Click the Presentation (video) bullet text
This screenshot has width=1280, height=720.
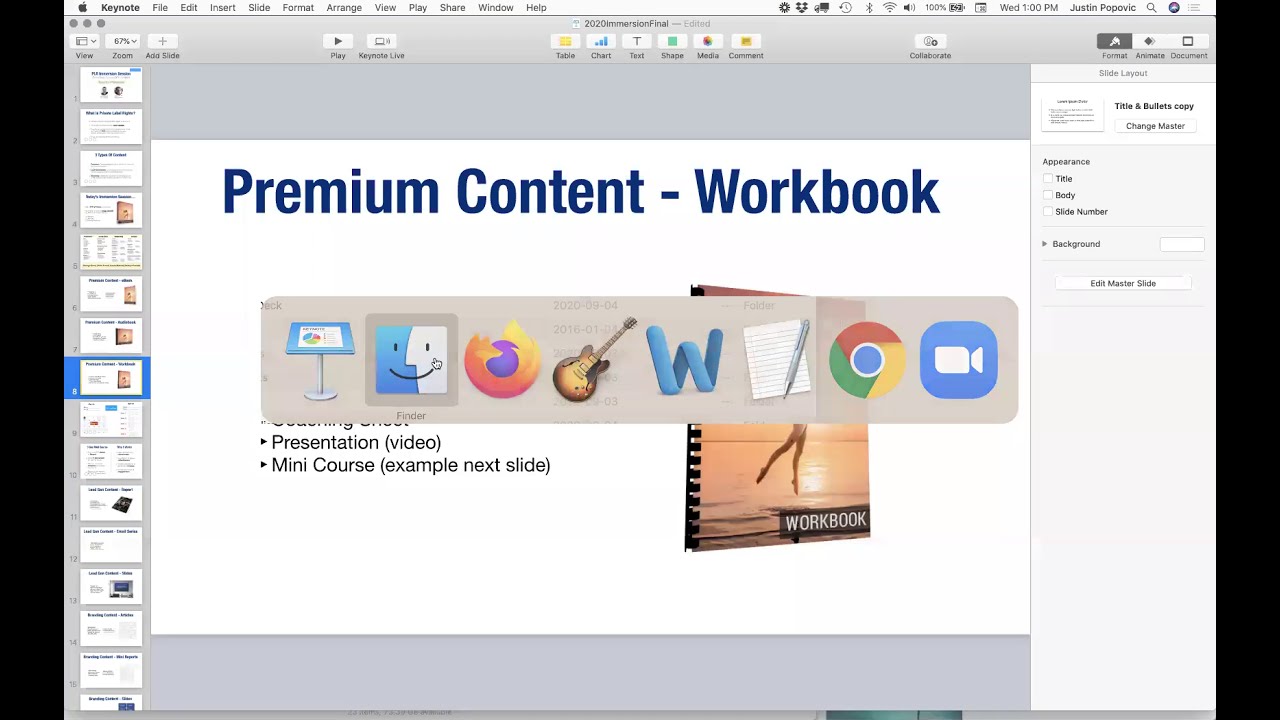356,442
